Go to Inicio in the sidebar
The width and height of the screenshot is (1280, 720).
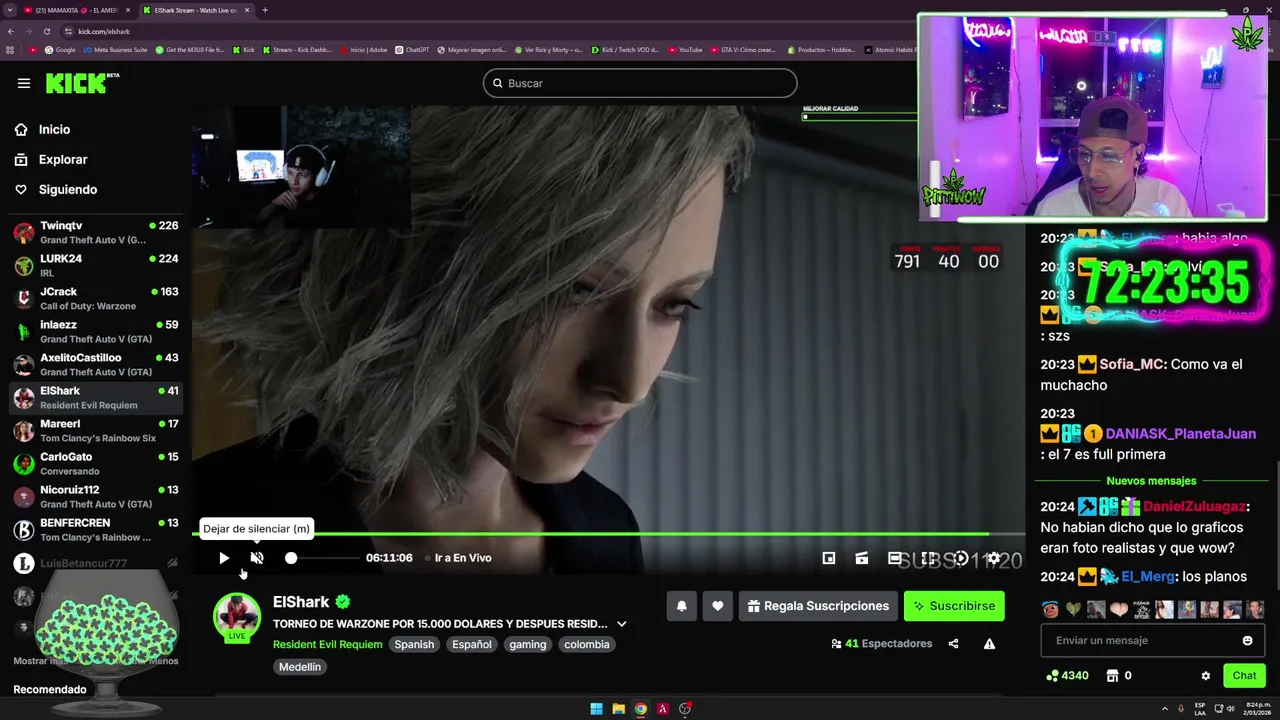96,129
